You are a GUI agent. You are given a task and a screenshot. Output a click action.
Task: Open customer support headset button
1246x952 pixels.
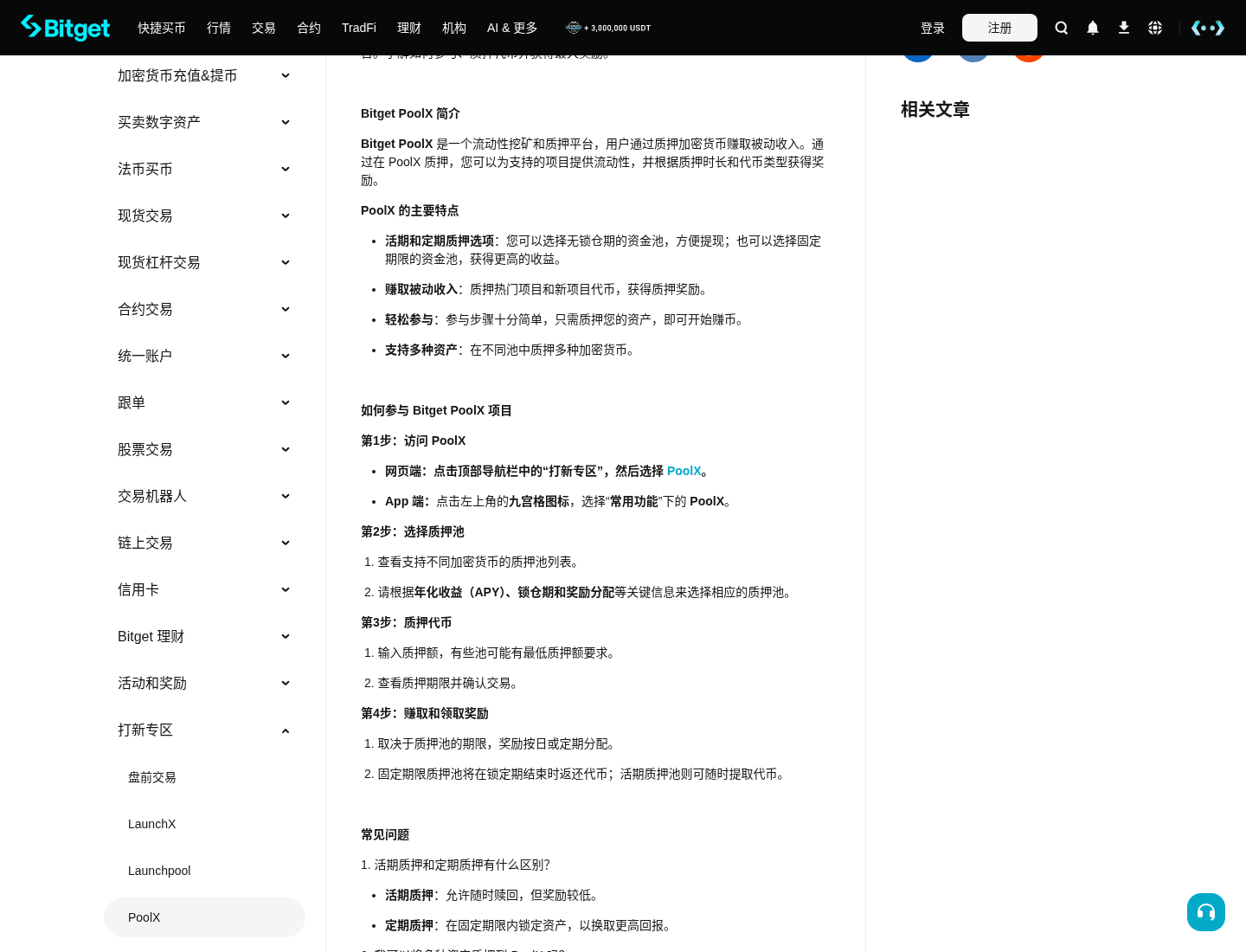coord(1206,912)
